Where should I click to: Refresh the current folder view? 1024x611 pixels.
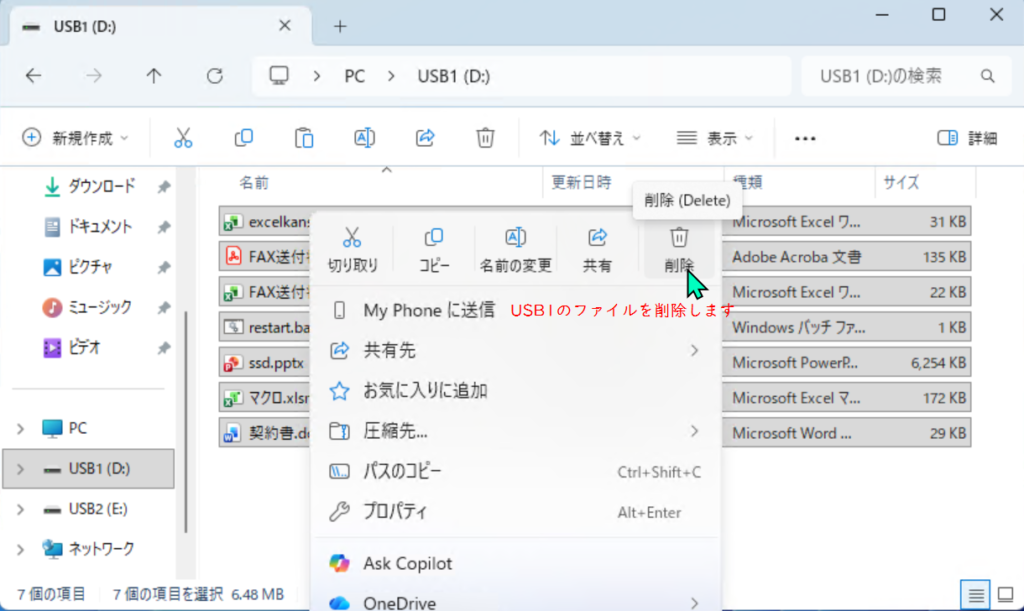click(214, 76)
